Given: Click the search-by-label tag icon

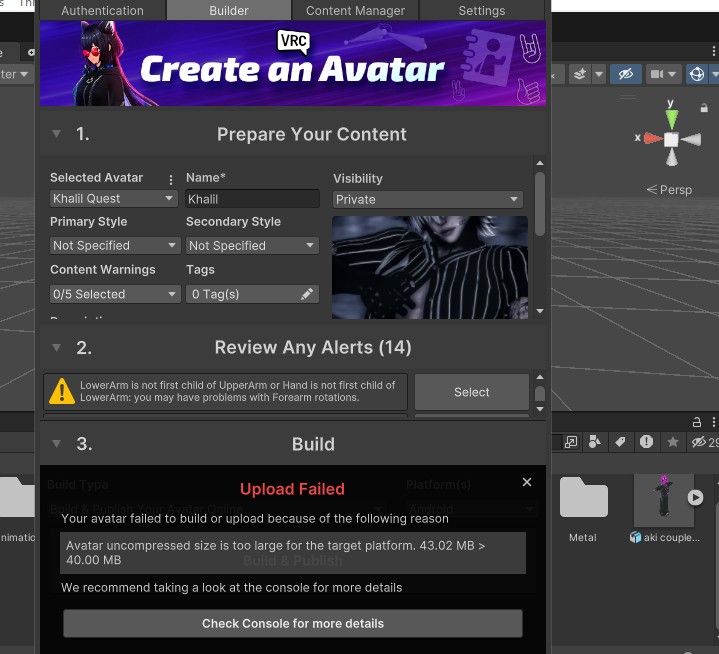Looking at the screenshot, I should click(620, 442).
